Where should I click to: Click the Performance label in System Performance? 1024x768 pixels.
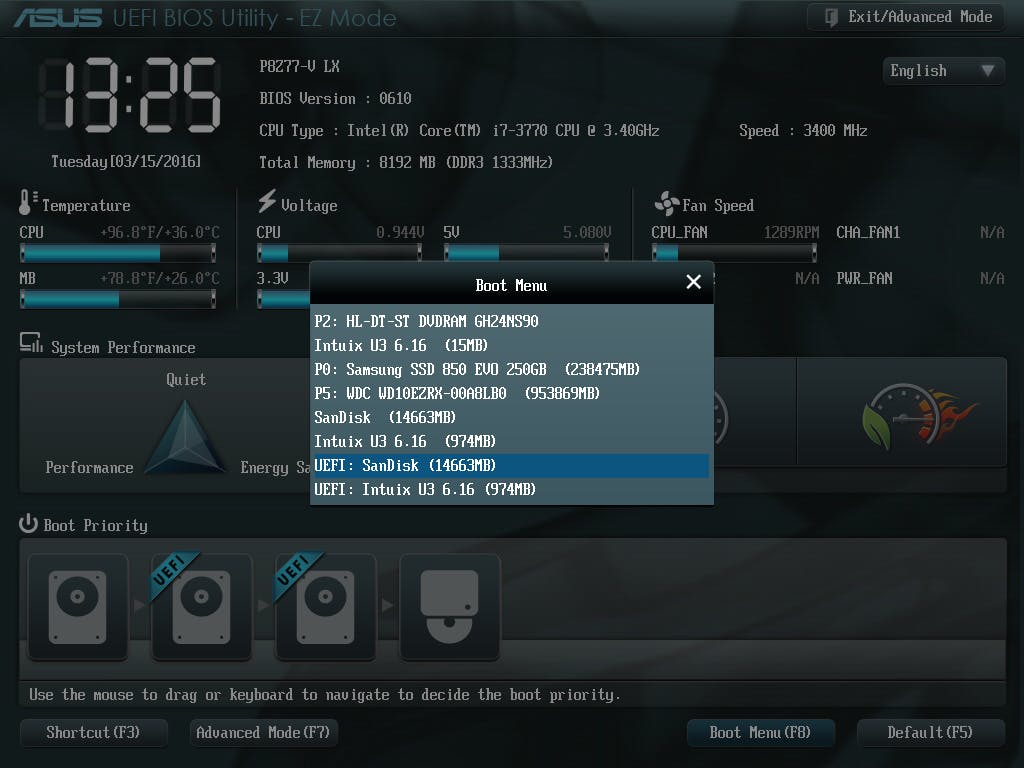click(x=89, y=468)
